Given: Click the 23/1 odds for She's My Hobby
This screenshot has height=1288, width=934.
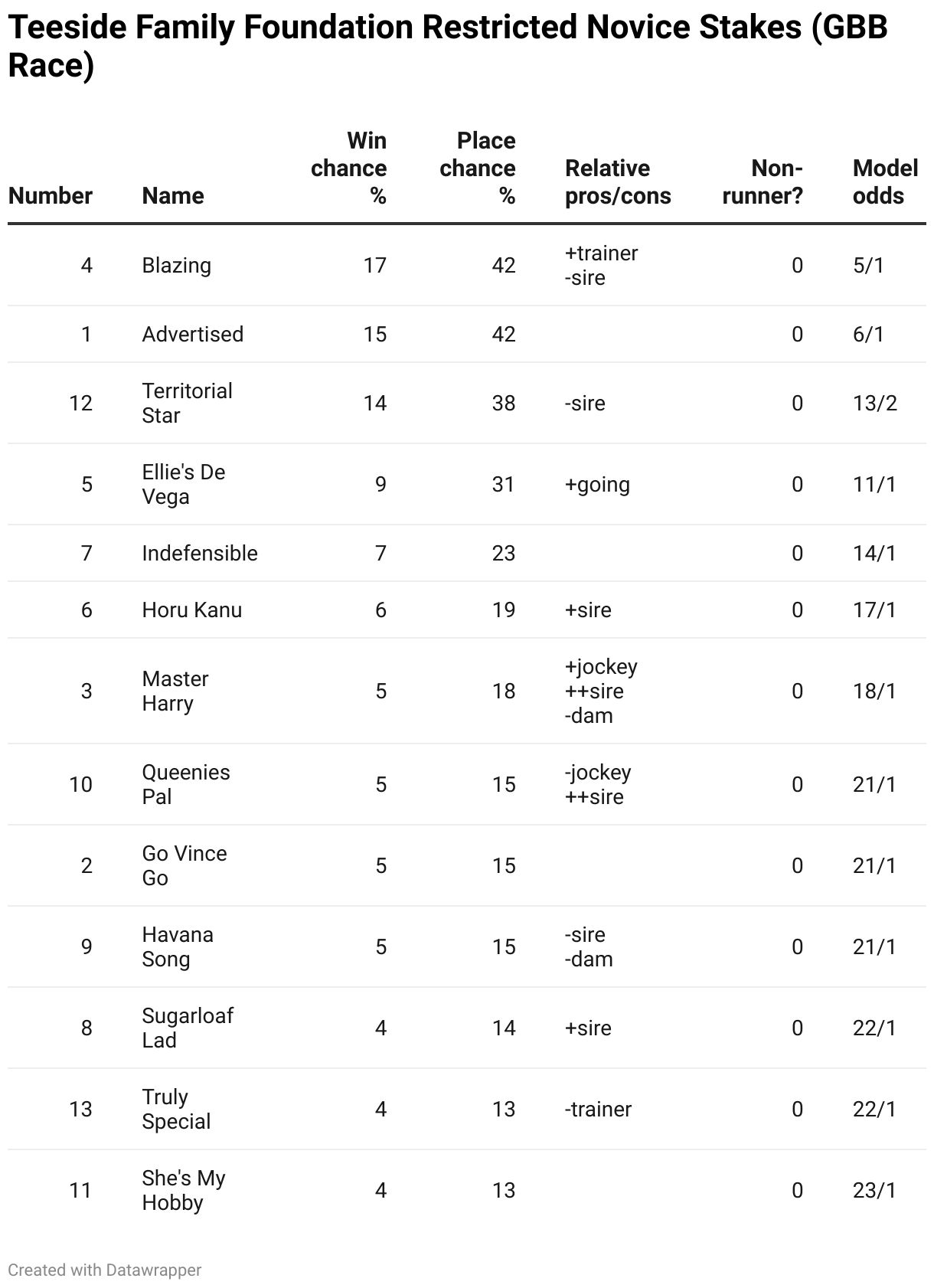Looking at the screenshot, I should pyautogui.click(x=874, y=1190).
